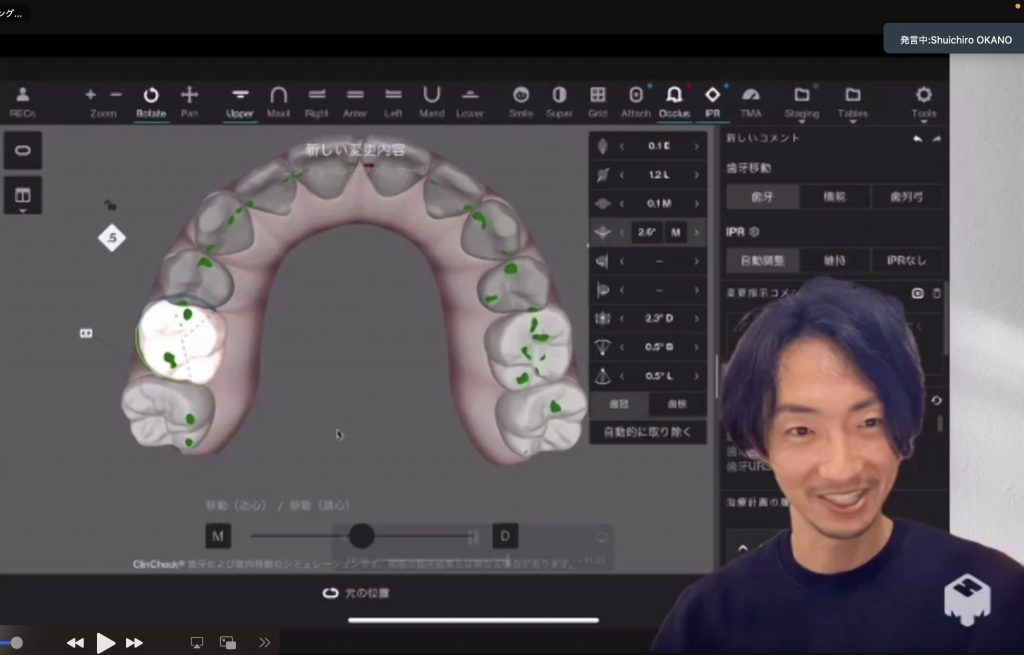
Task: Select the middle tab in 歯牙移動 section
Action: tap(835, 197)
